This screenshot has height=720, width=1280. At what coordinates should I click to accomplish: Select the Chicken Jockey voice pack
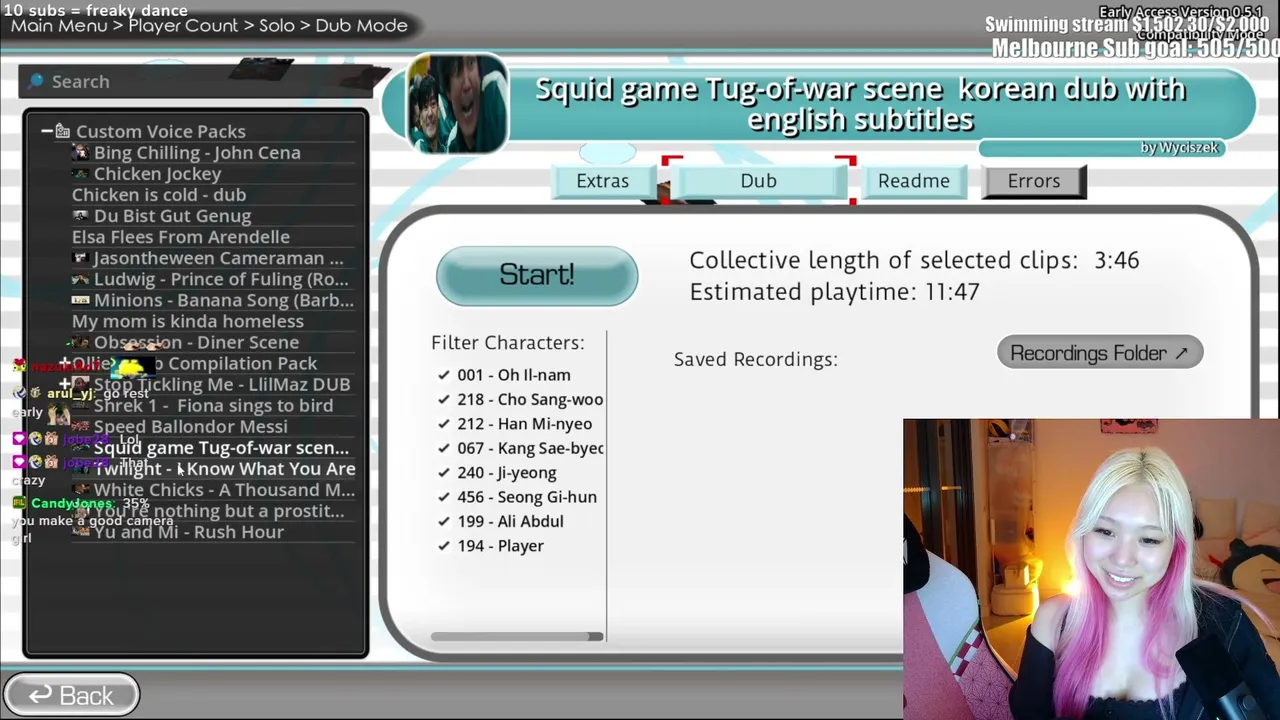(x=158, y=174)
